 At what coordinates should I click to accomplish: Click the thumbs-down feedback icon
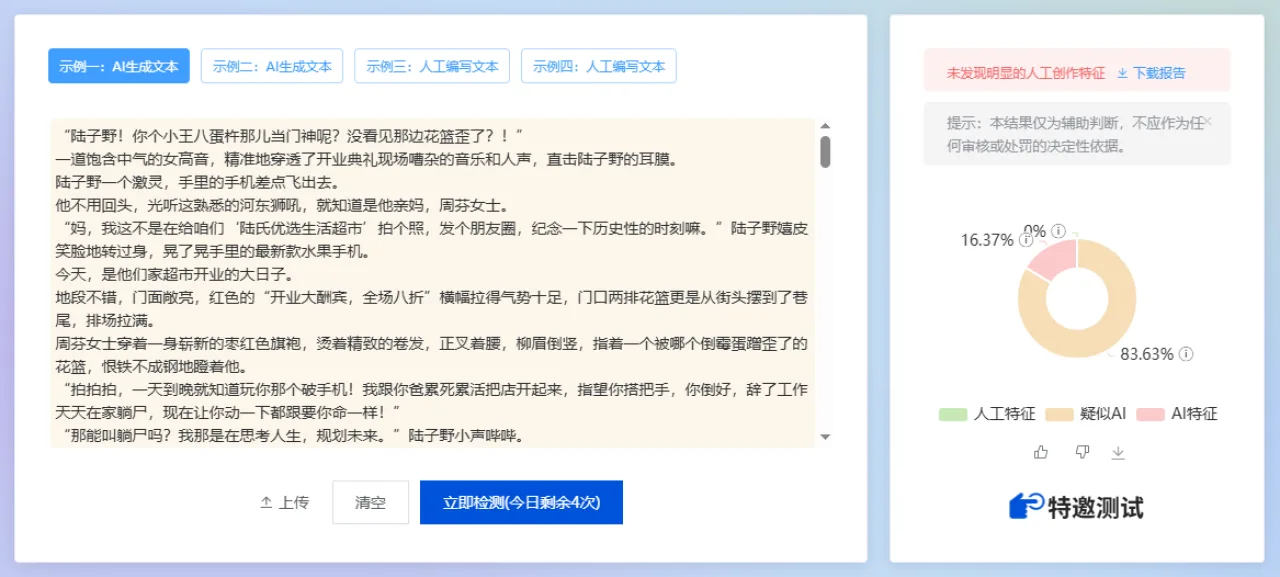(x=1081, y=452)
